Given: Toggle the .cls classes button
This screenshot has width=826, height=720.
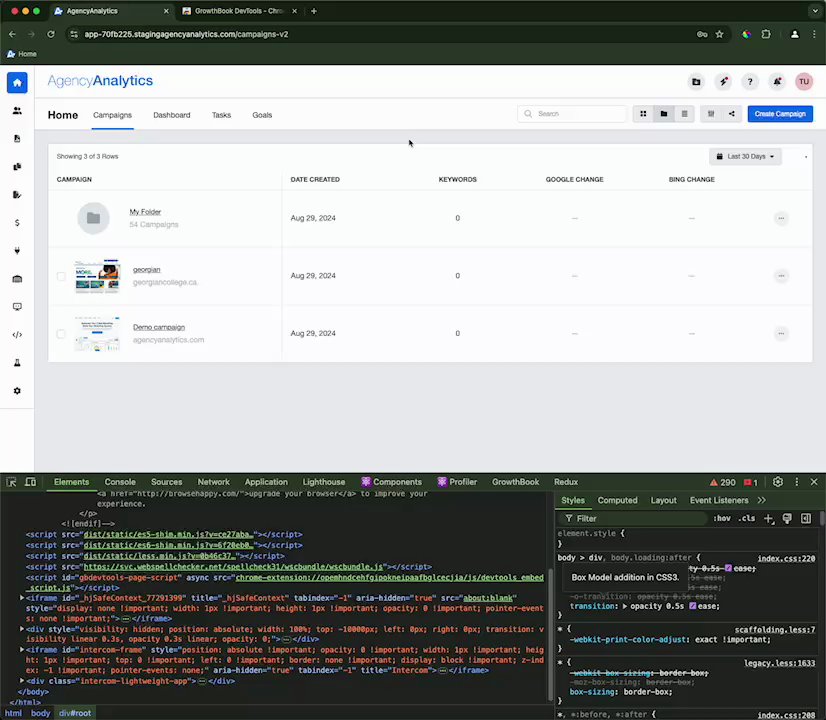Looking at the screenshot, I should (746, 518).
